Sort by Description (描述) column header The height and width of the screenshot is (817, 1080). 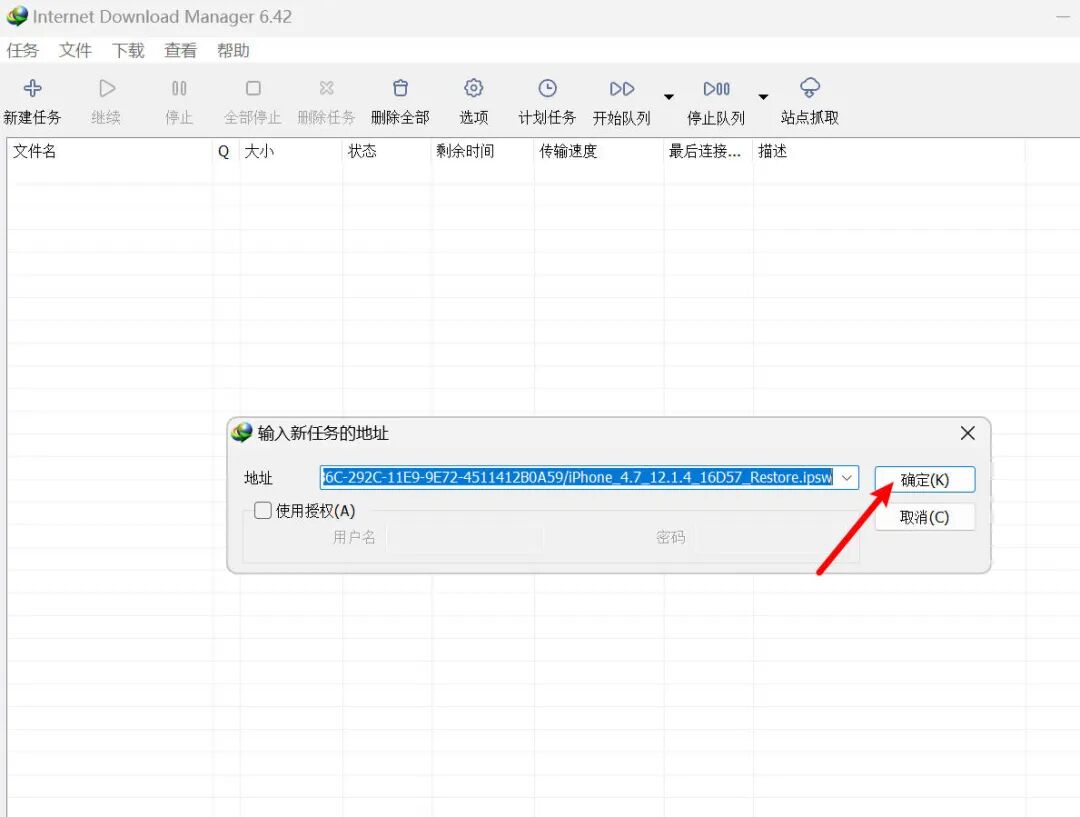pos(889,151)
